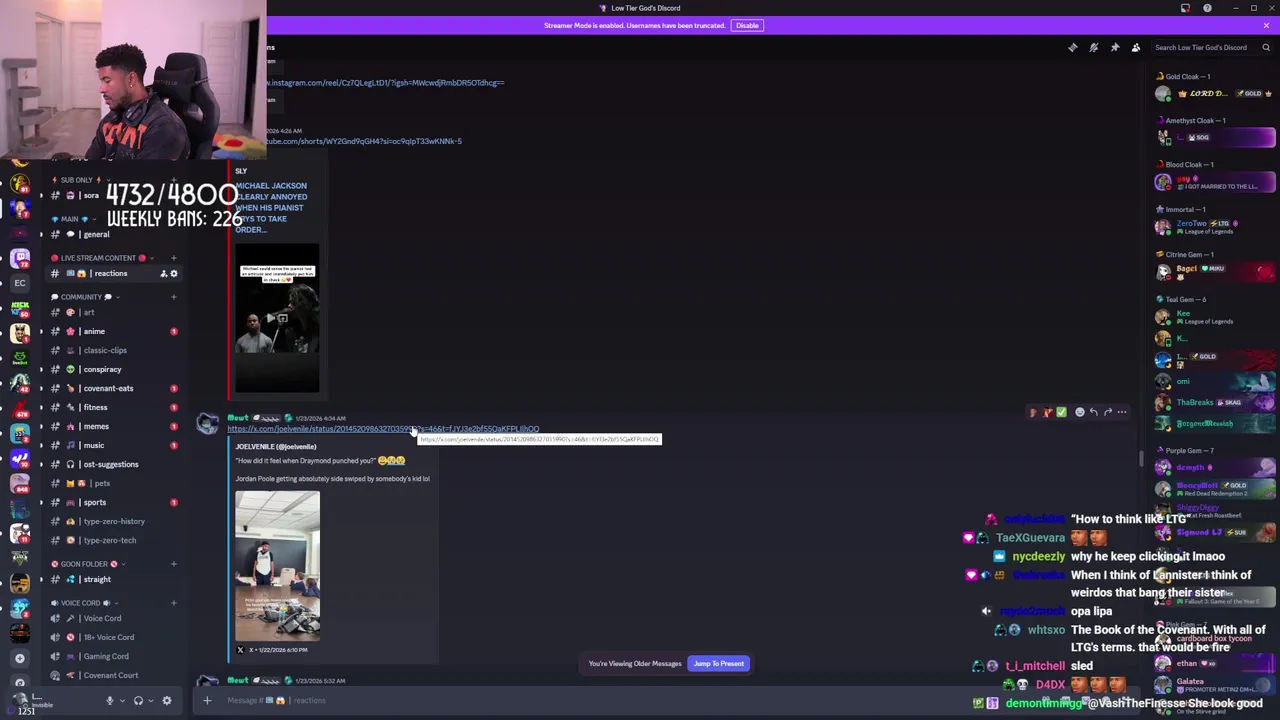The width and height of the screenshot is (1280, 720).
Task: Open pinned messages icon
Action: pos(1114,47)
